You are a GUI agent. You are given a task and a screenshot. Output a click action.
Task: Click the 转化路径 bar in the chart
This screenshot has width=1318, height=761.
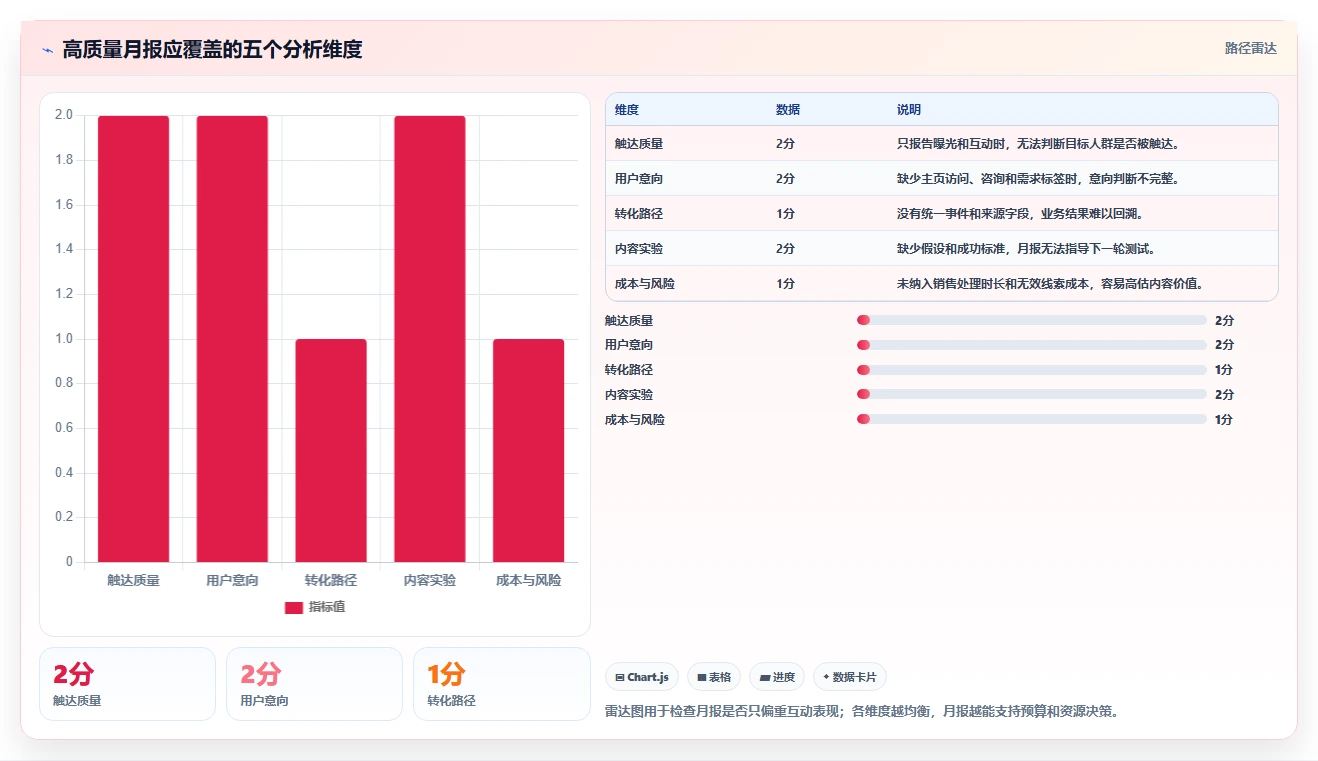tap(331, 451)
